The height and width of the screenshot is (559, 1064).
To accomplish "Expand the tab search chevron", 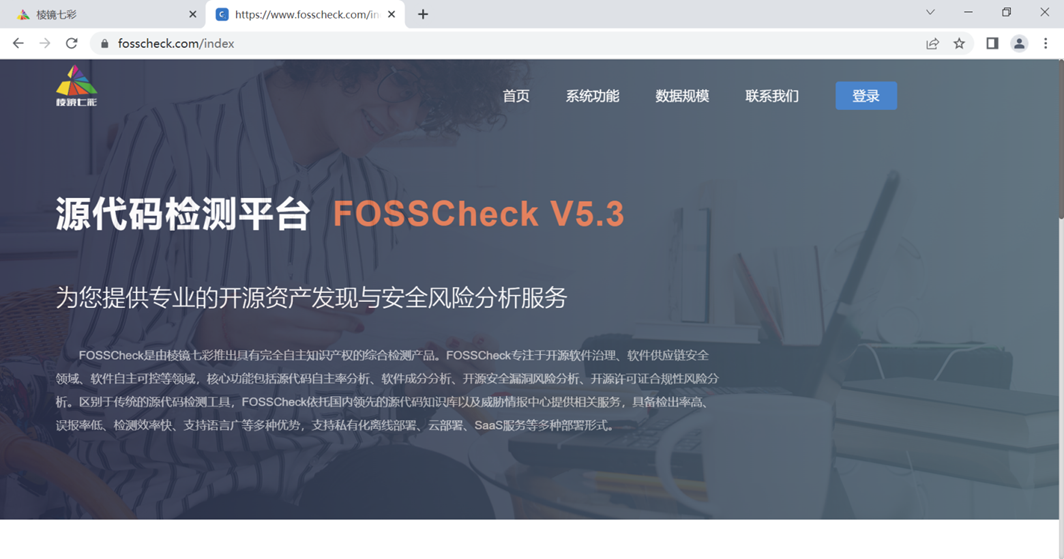I will point(930,12).
